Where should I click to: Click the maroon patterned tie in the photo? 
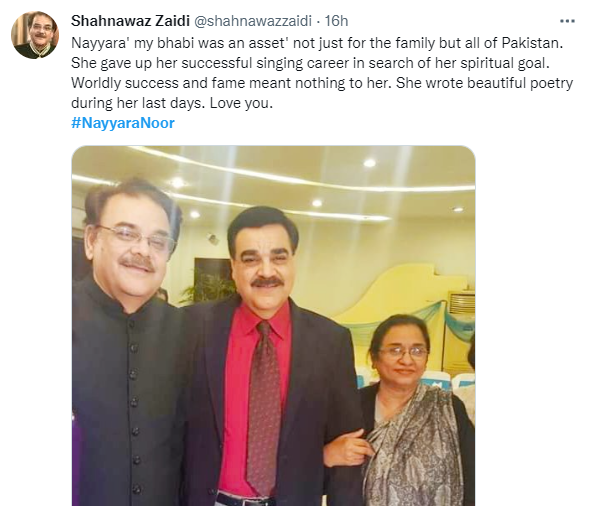coord(264,408)
